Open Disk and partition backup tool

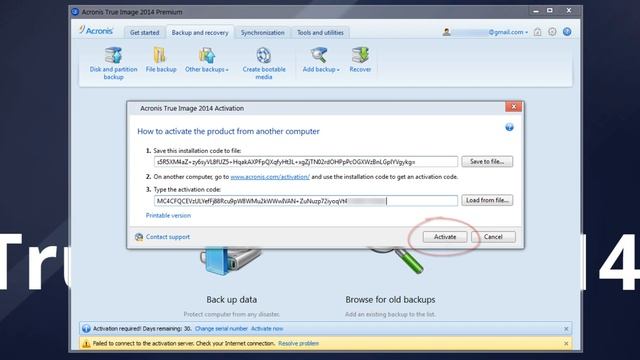[x=113, y=63]
